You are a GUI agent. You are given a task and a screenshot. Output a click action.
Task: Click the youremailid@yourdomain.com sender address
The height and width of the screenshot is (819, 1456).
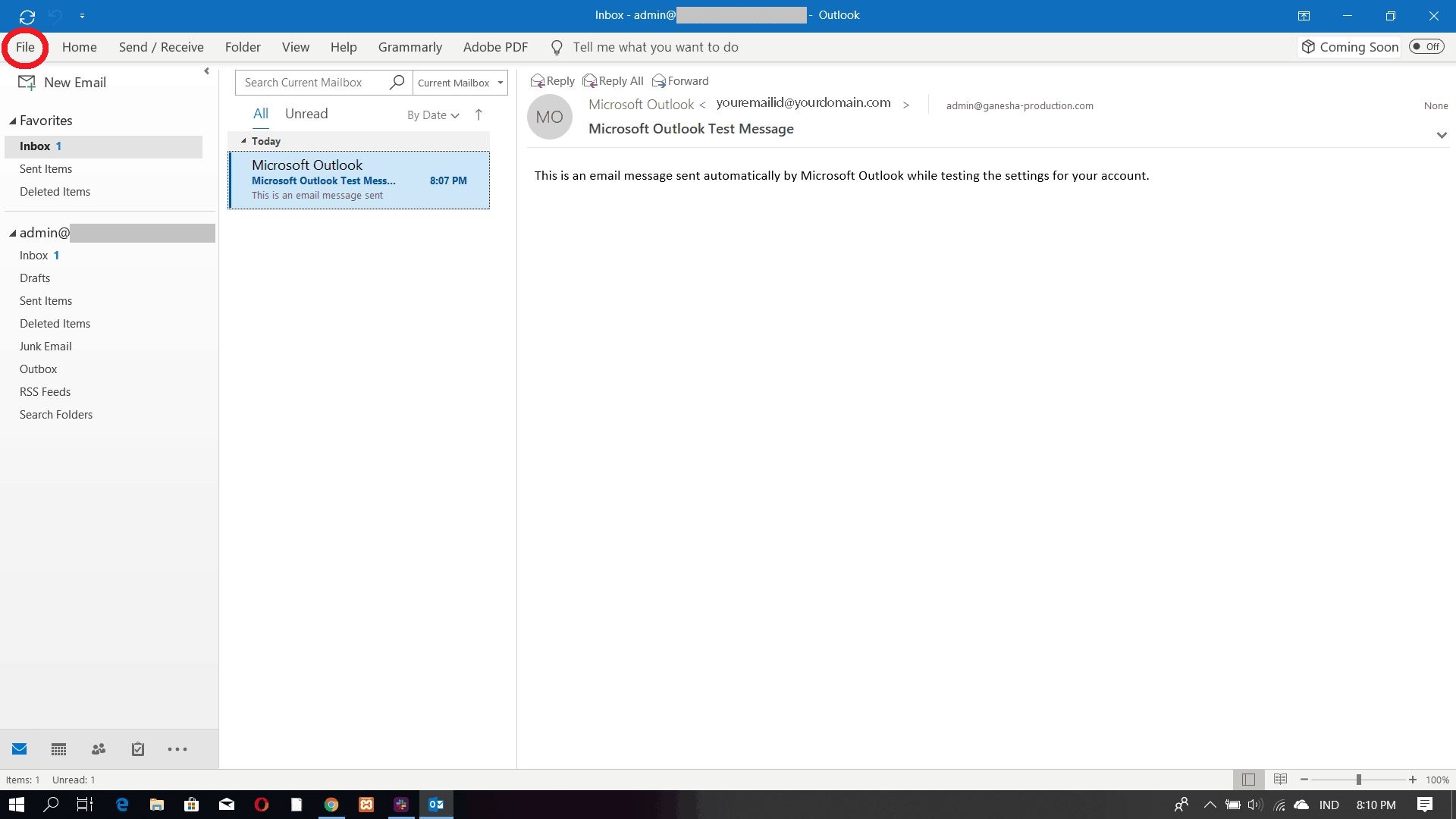pos(804,102)
